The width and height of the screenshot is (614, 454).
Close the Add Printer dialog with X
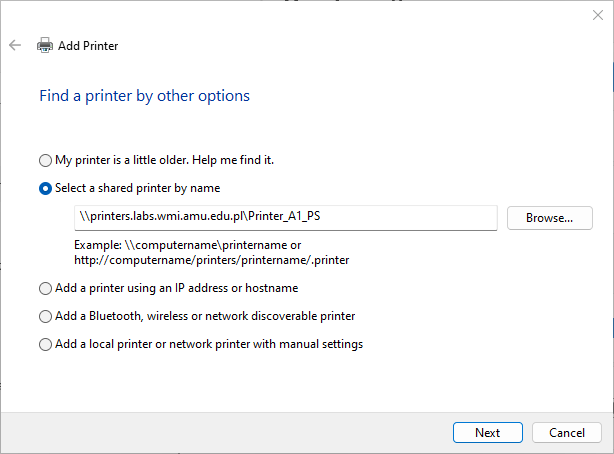click(x=598, y=15)
